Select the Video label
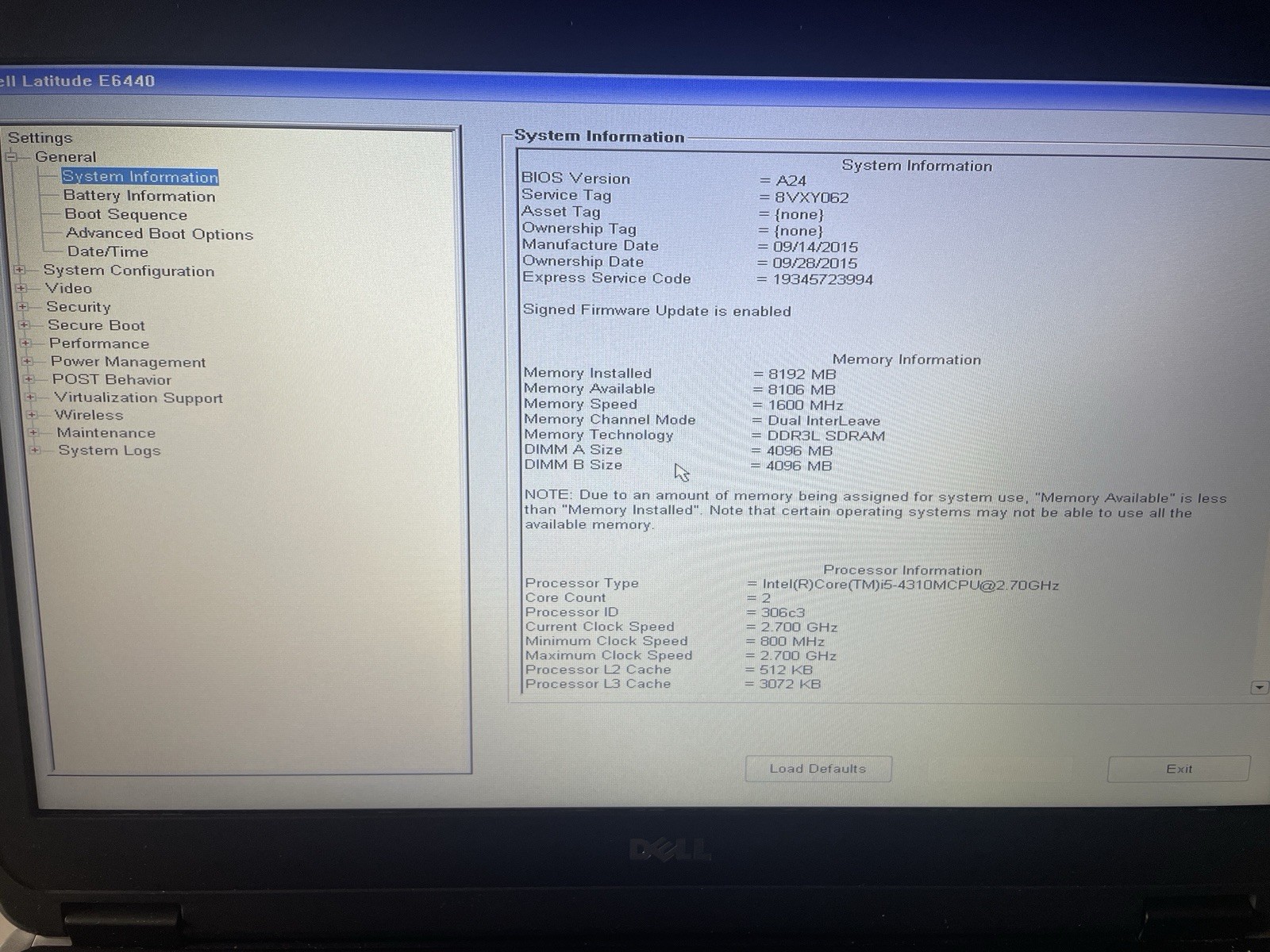The width and height of the screenshot is (1270, 952). click(x=68, y=289)
